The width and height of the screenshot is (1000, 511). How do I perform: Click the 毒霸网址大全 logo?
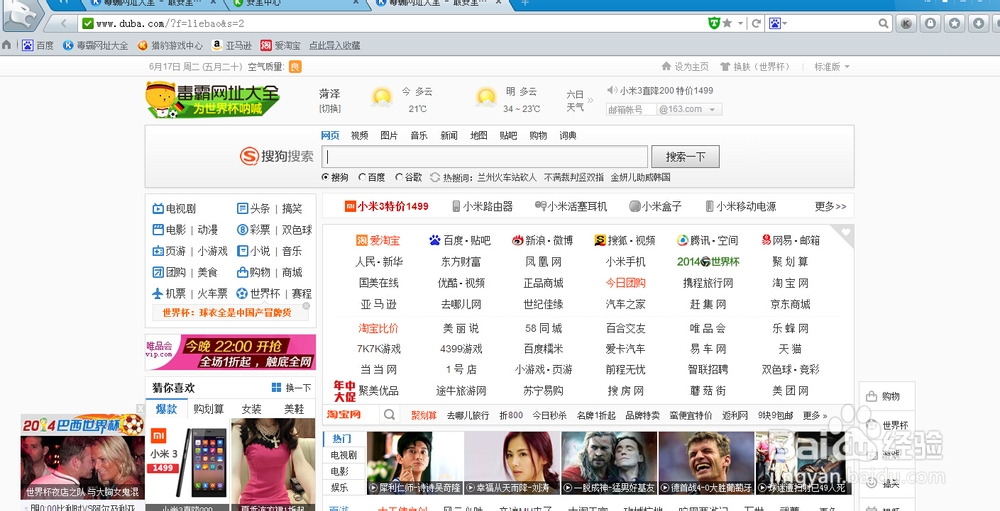[x=213, y=100]
